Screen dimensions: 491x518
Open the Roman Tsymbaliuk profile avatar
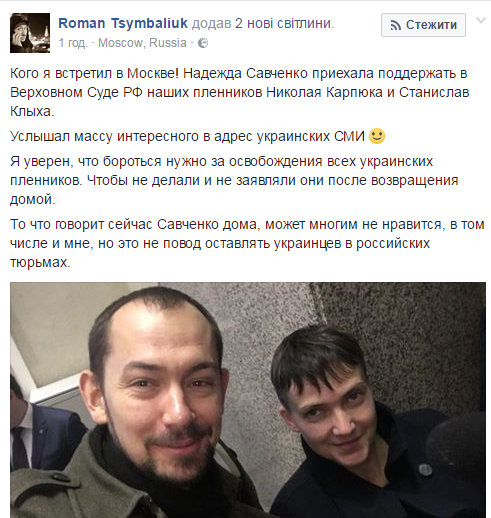point(30,33)
